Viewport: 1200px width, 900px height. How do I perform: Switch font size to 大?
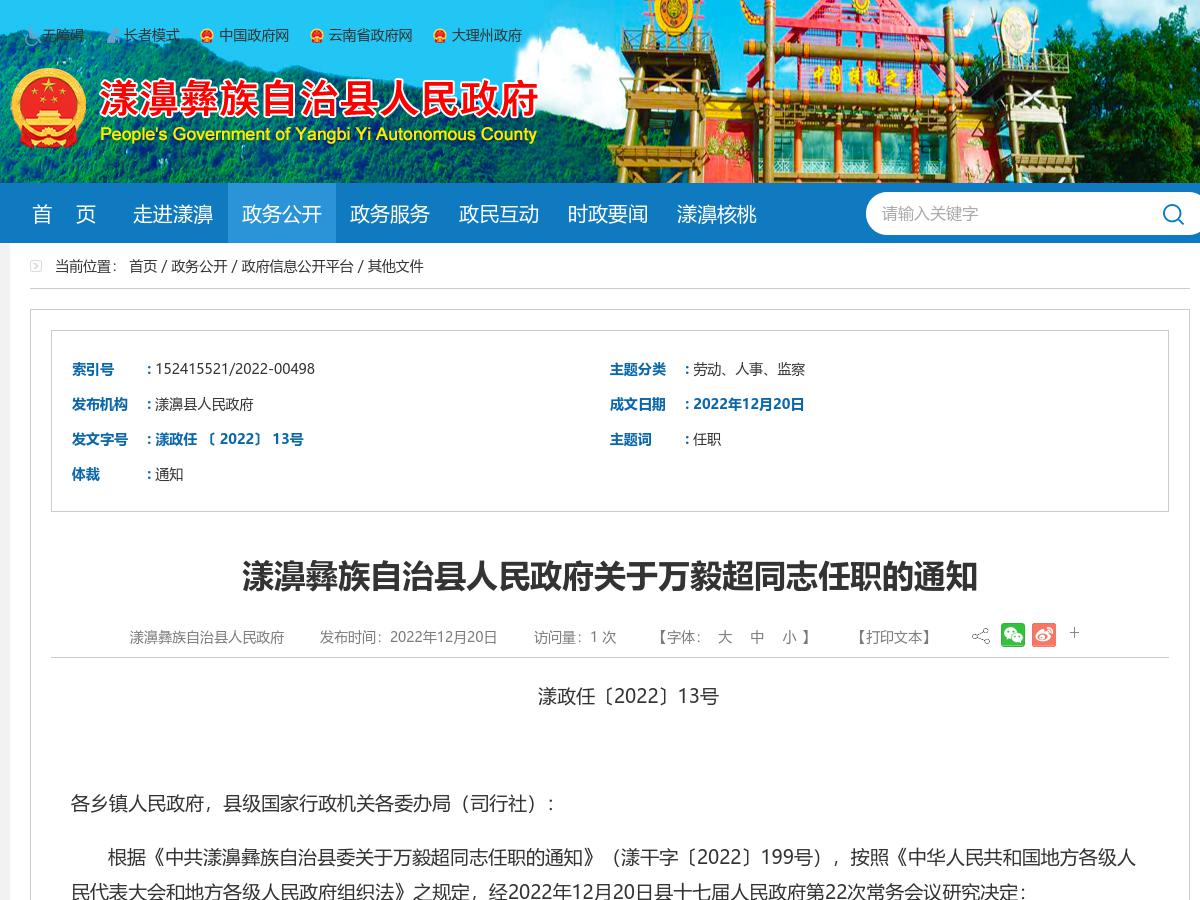(x=725, y=637)
